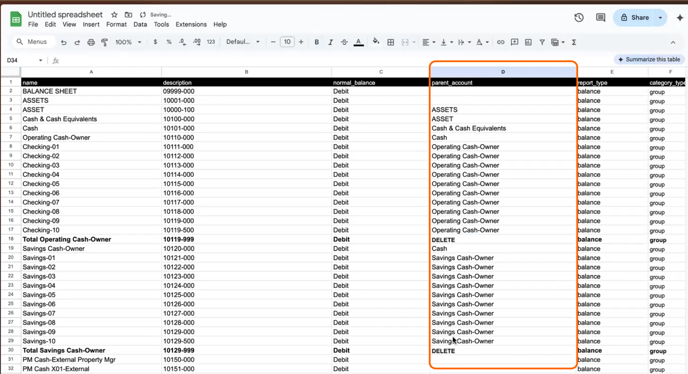Open filter views dropdown
The image size is (688, 374).
[558, 42]
